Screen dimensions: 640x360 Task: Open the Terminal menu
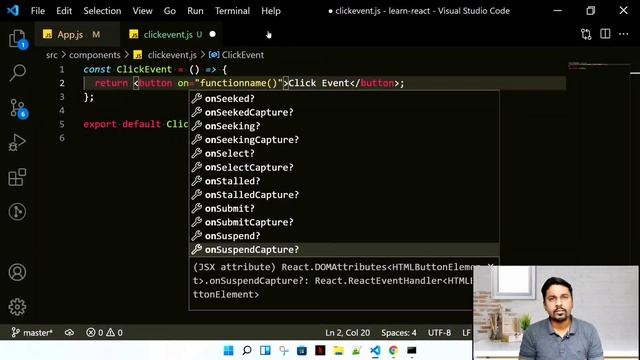click(x=232, y=11)
